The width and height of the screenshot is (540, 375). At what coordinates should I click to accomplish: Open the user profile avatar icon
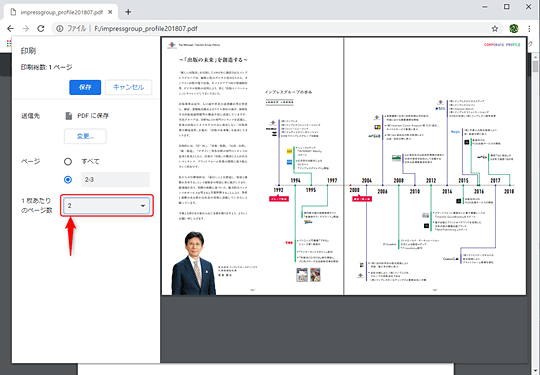click(514, 29)
